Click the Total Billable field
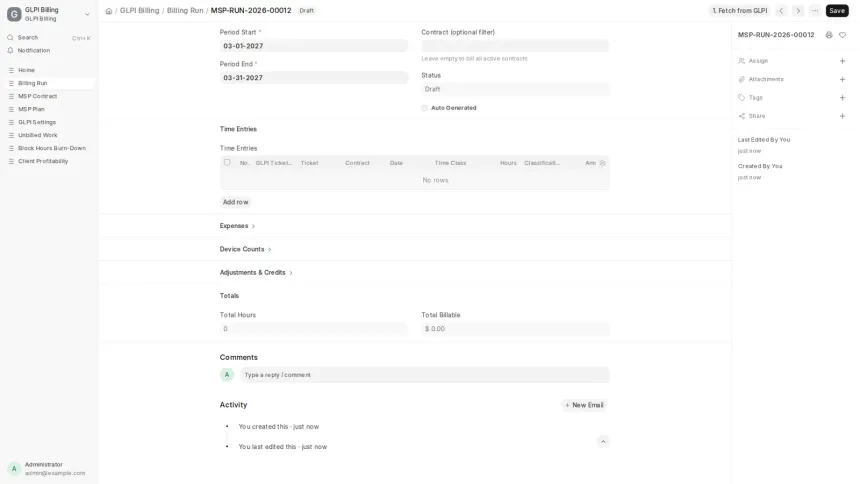The height and width of the screenshot is (484, 860). click(x=515, y=329)
